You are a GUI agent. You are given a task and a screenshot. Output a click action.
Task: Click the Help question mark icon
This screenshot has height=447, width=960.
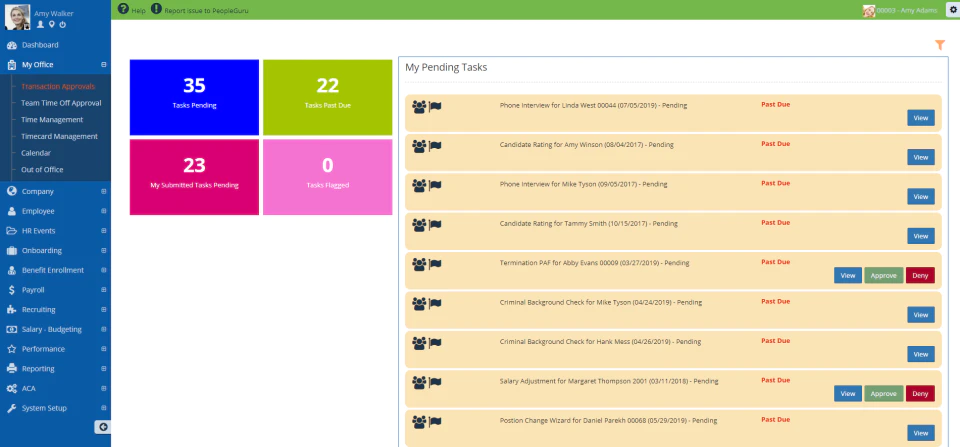123,9
